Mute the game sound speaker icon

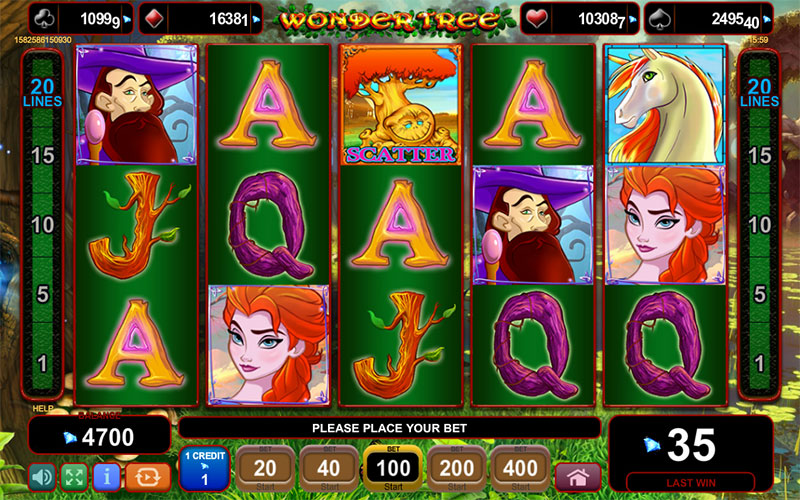point(42,477)
